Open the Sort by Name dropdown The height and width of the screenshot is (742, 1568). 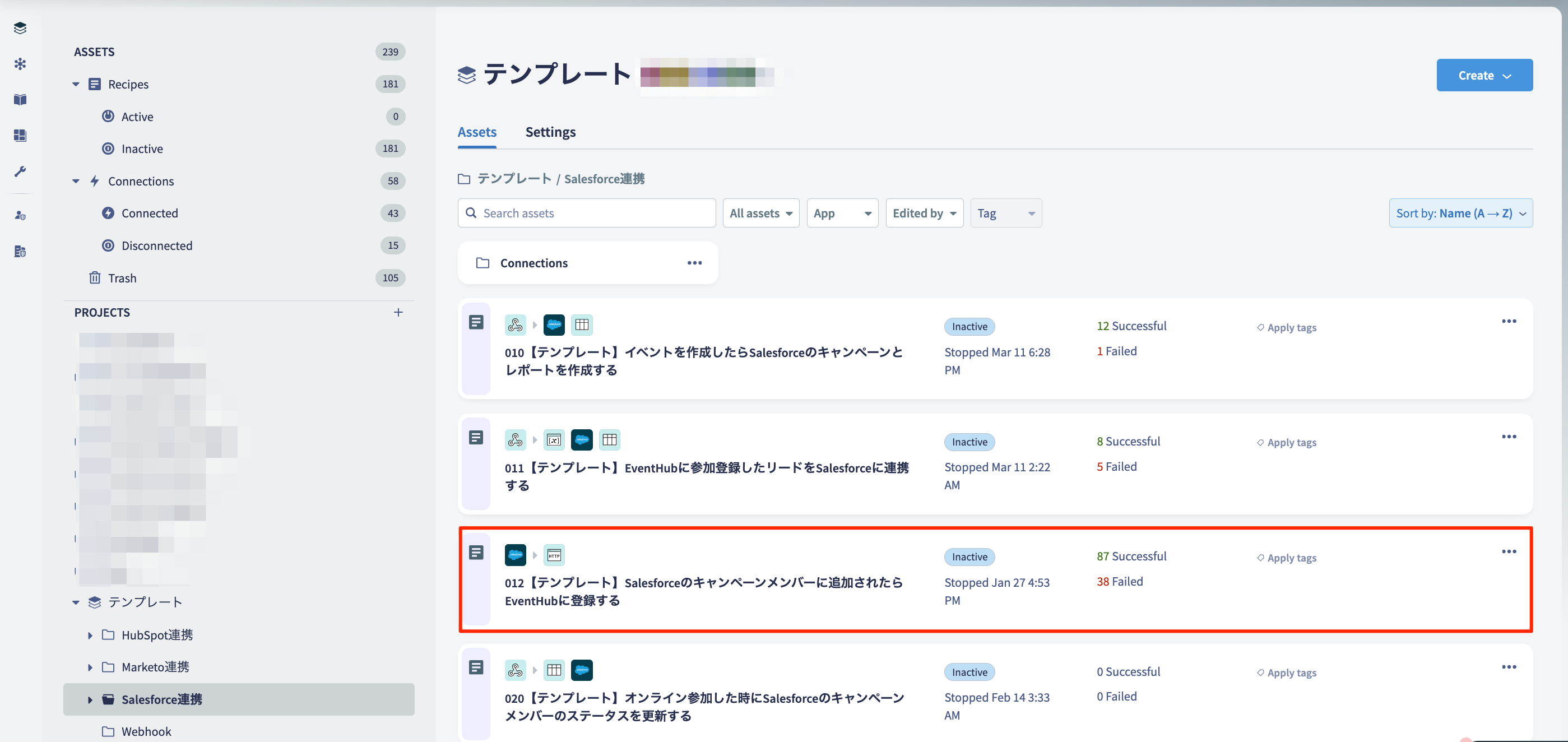[1460, 214]
